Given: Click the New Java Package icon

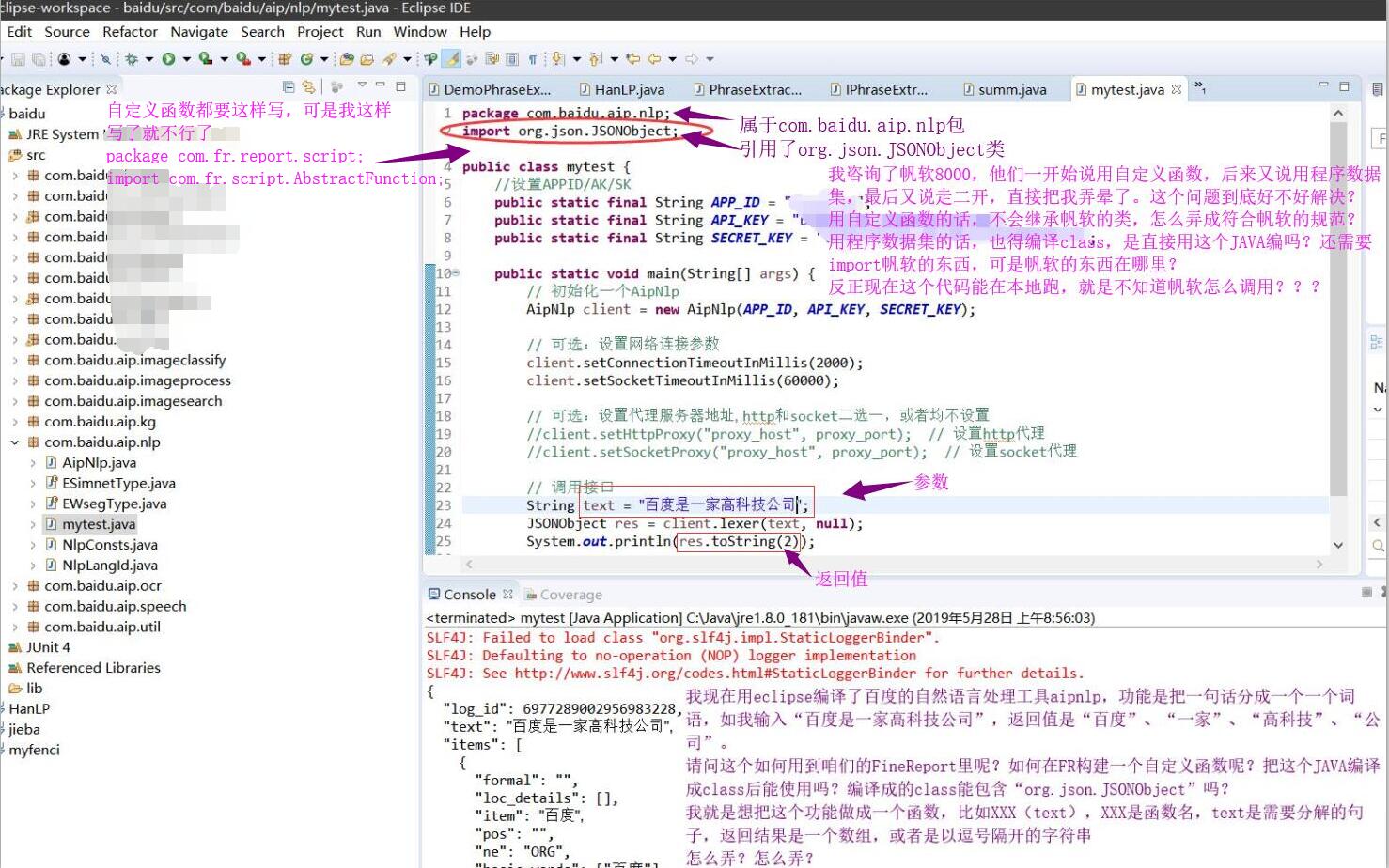Looking at the screenshot, I should 284,59.
